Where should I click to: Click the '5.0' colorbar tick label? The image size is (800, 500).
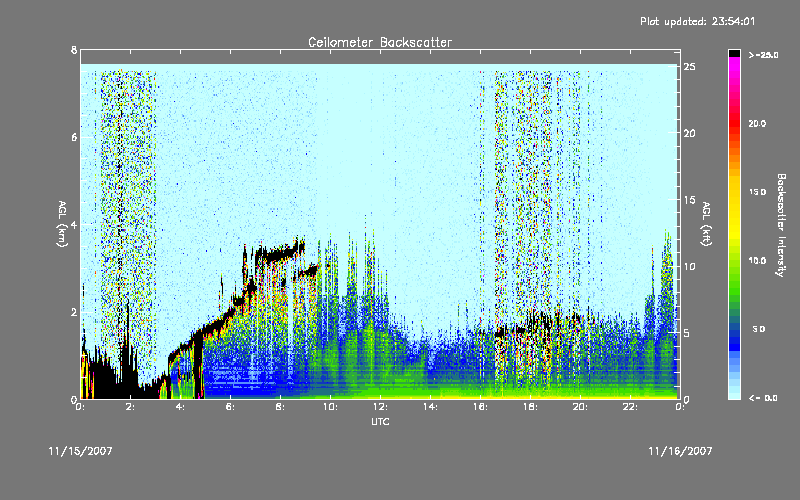coord(759,329)
